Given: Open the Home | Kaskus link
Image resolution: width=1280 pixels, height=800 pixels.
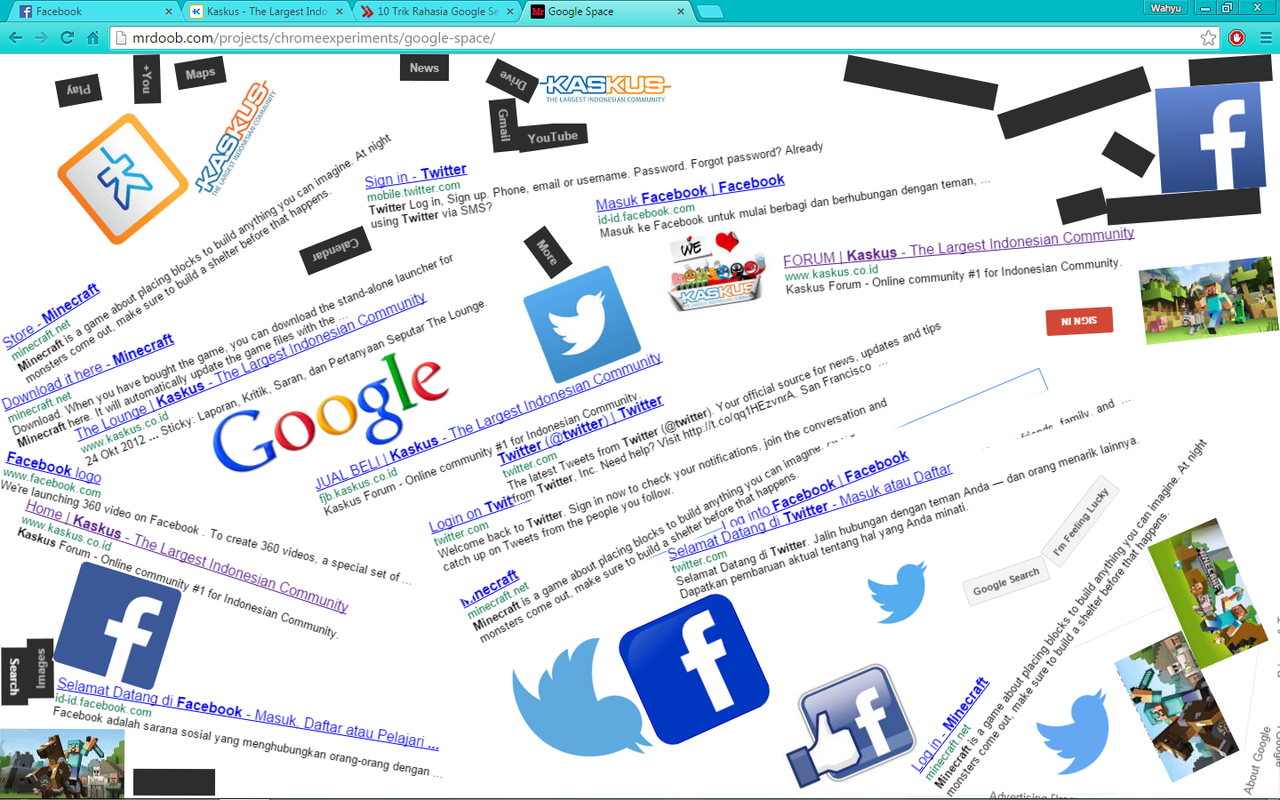Looking at the screenshot, I should [187, 557].
